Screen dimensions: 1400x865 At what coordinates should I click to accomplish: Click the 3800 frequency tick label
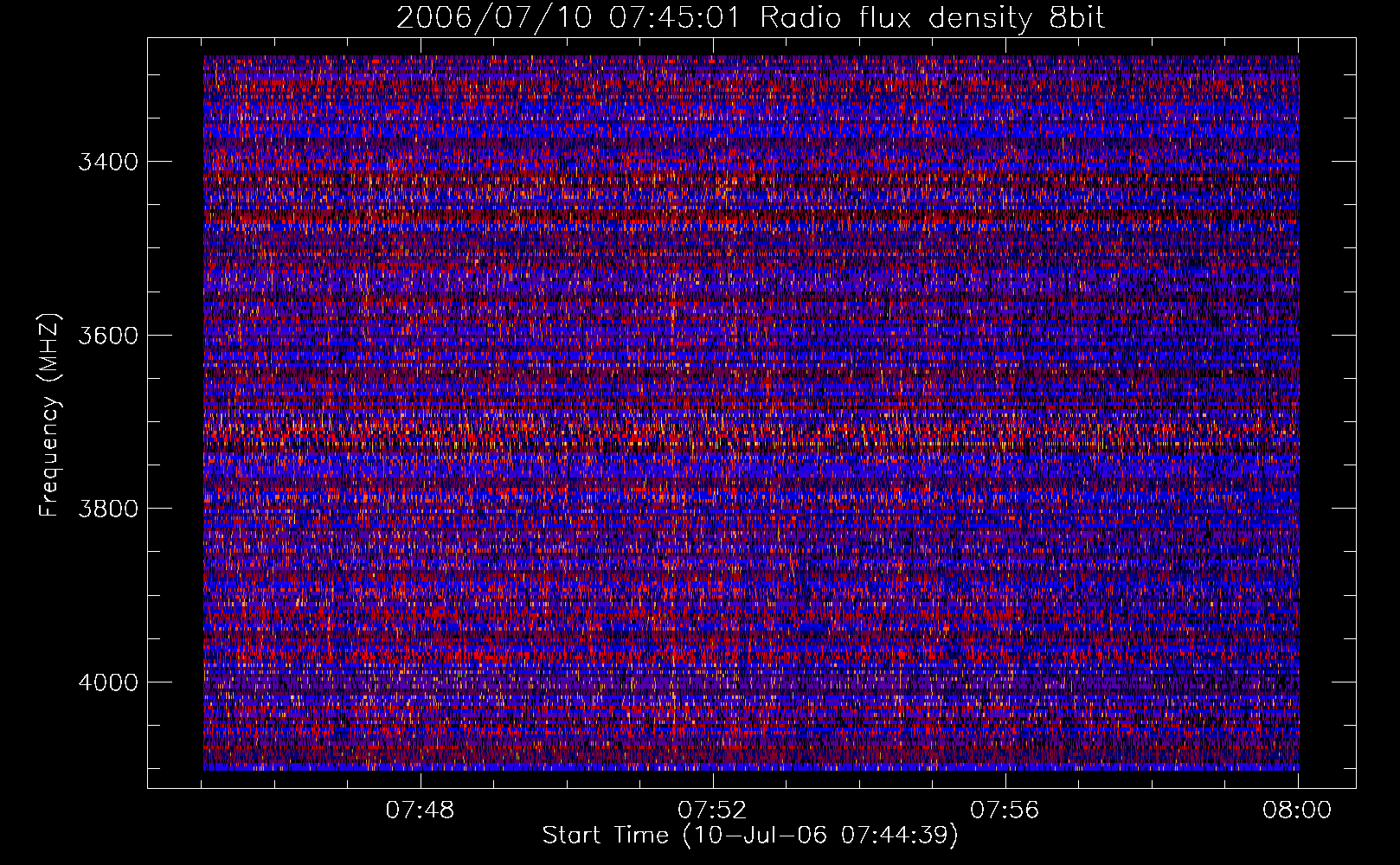[108, 509]
